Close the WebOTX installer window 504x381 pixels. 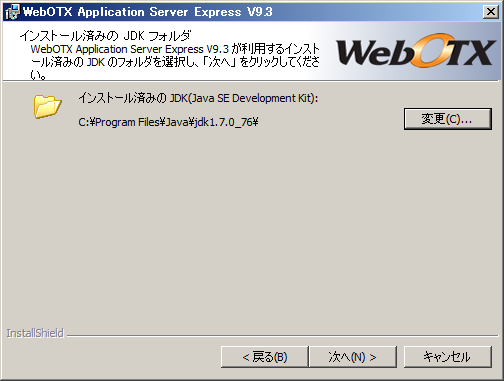click(x=491, y=12)
